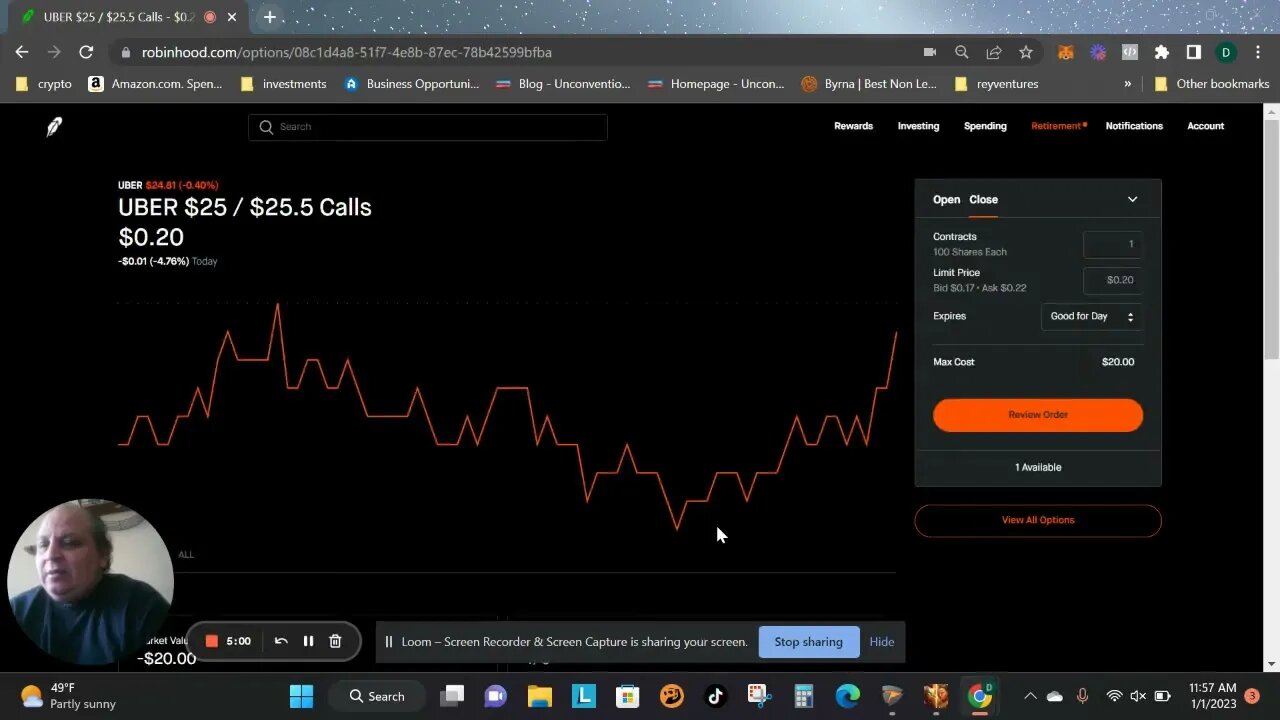
Task: Open the Calculator taskbar app
Action: pyautogui.click(x=803, y=696)
